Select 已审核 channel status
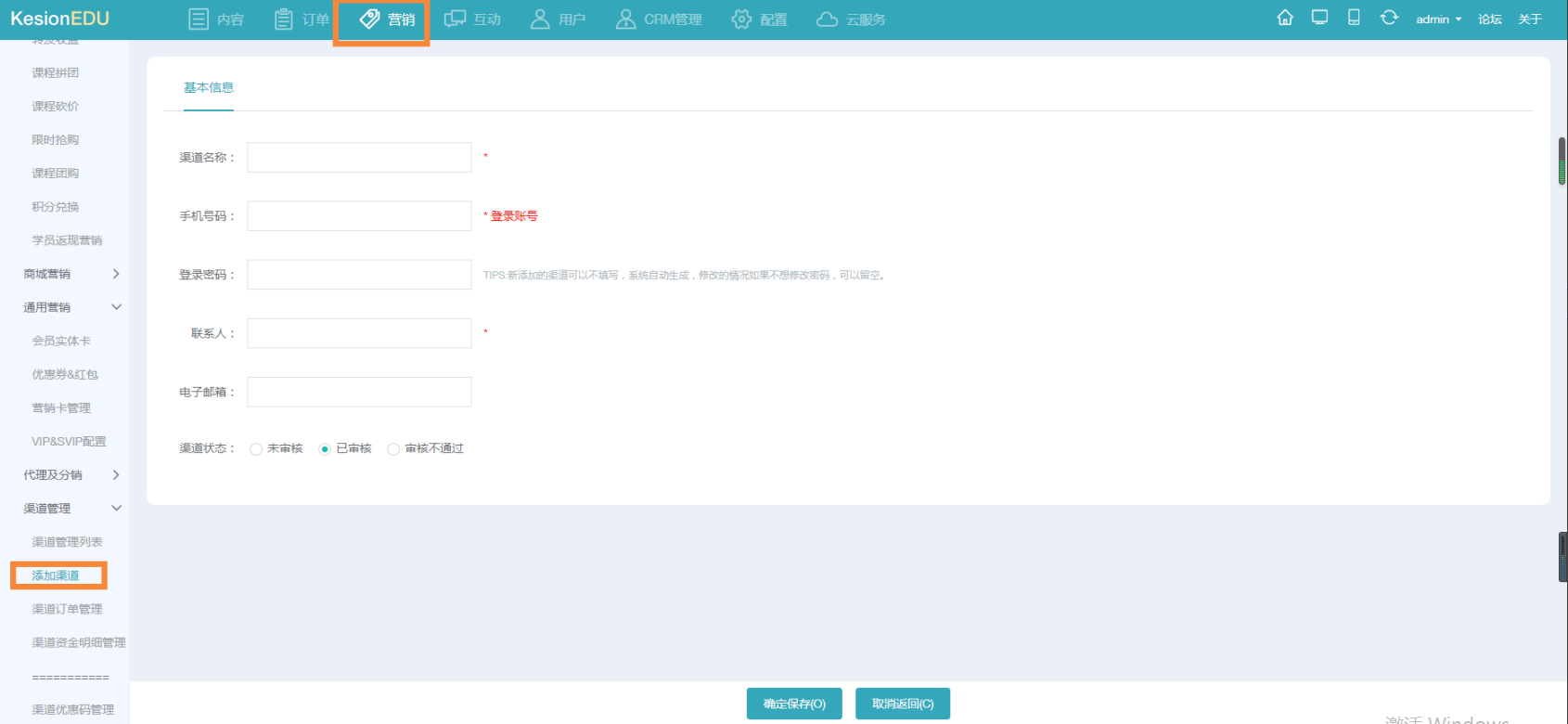Viewport: 1568px width, 724px height. tap(325, 449)
